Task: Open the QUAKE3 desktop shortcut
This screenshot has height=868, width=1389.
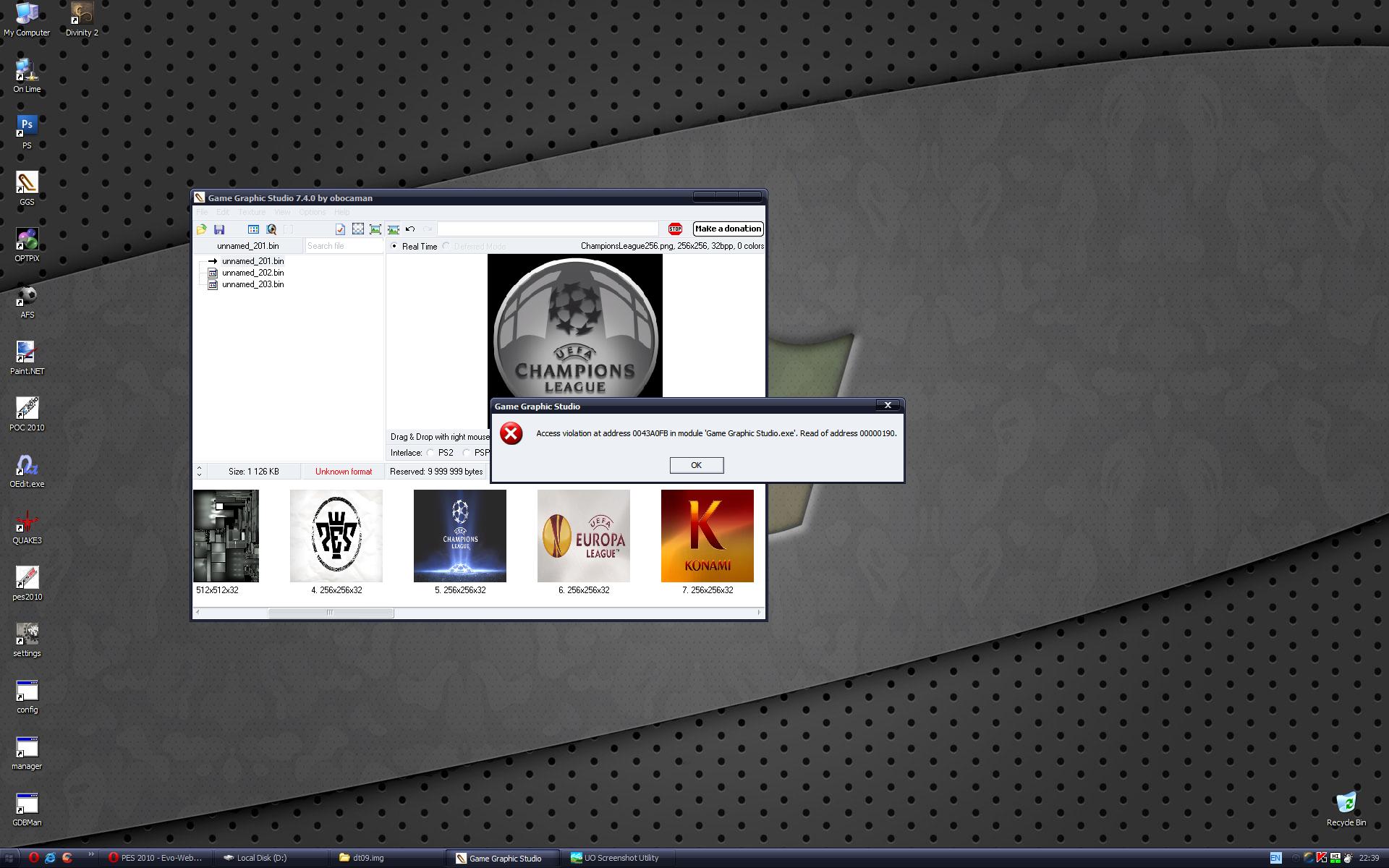Action: click(27, 527)
